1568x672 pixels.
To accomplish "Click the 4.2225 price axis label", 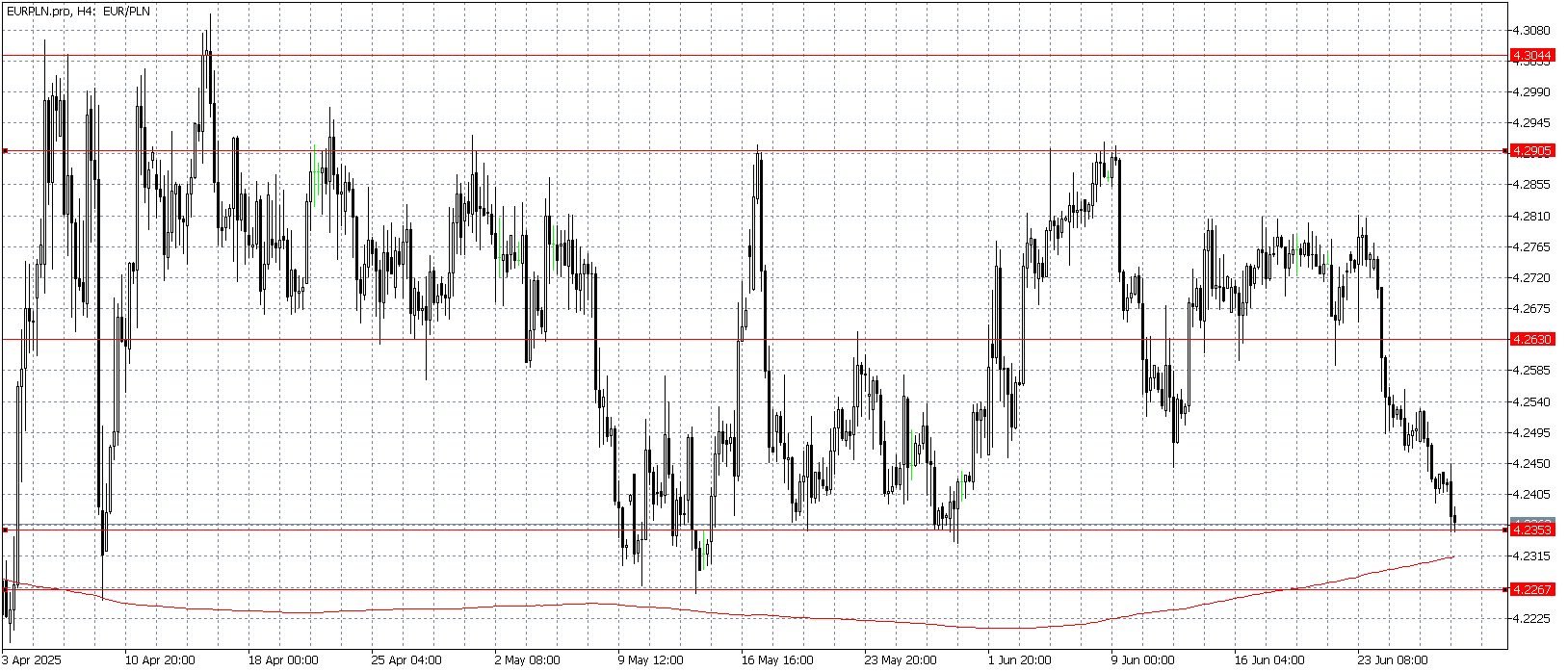I will (1531, 619).
